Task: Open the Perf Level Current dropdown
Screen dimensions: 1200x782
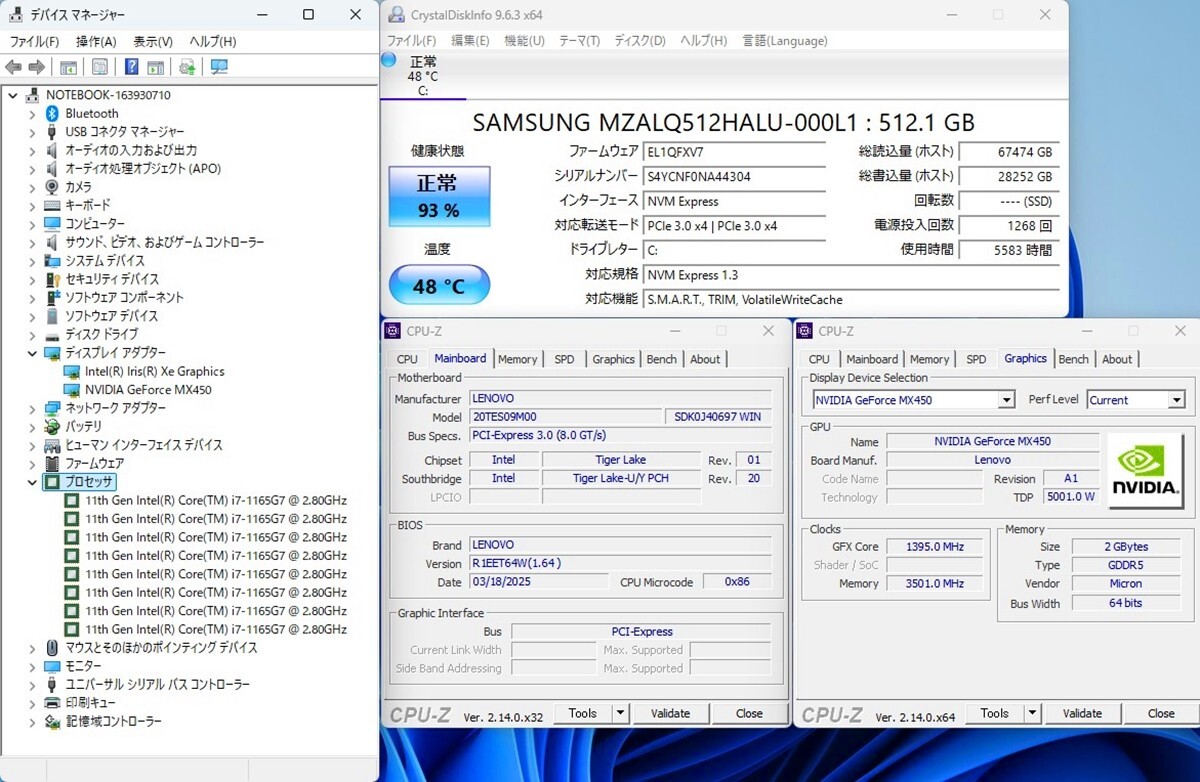Action: pos(1175,400)
